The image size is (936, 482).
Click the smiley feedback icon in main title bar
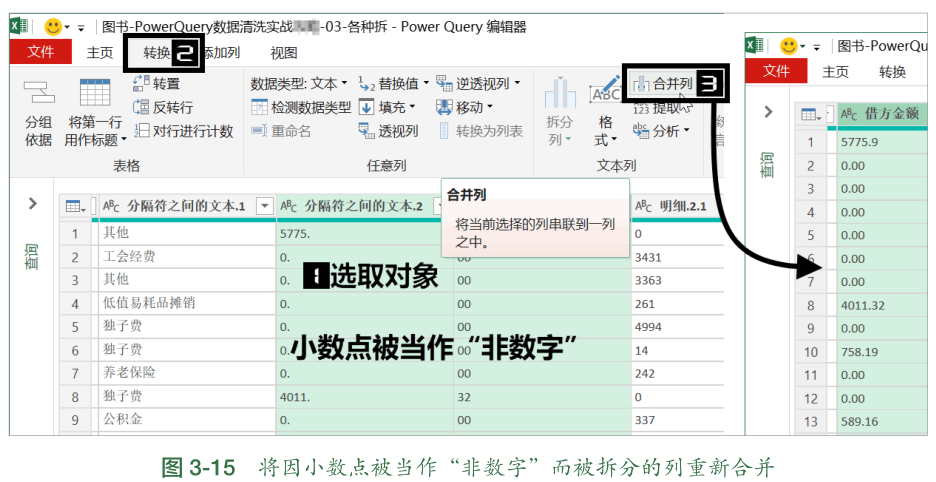click(x=53, y=27)
